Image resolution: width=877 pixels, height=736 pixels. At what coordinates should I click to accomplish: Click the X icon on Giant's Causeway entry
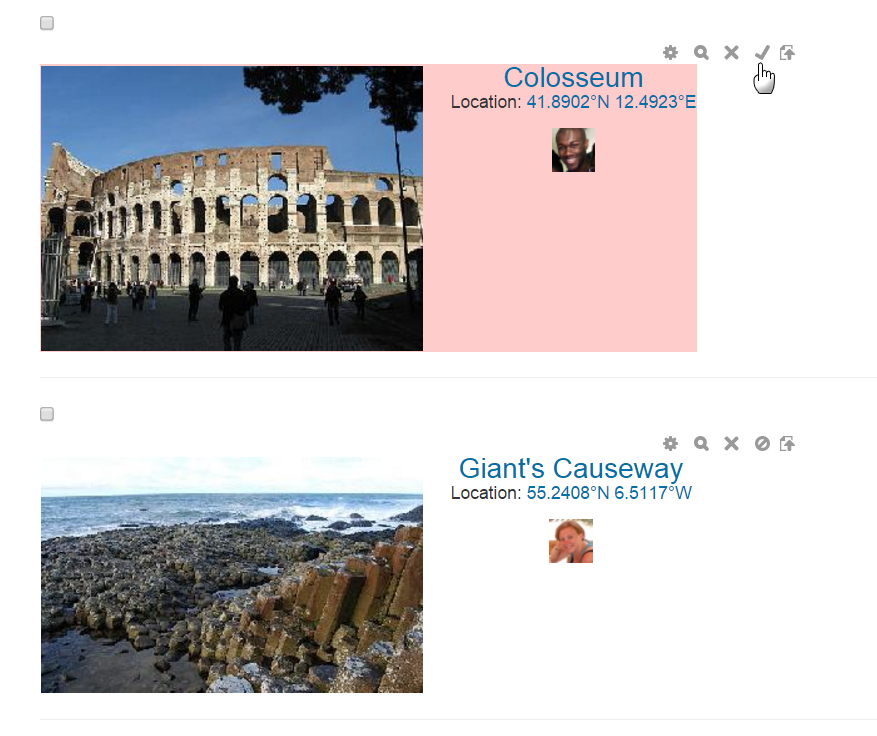731,444
